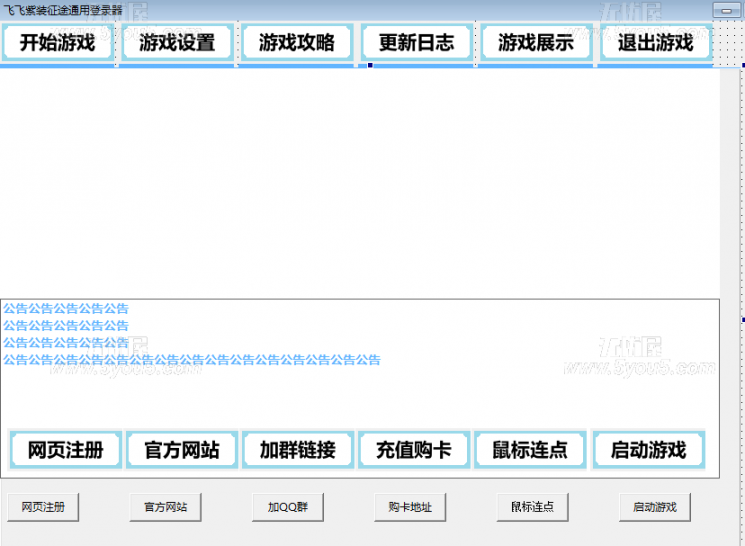This screenshot has height=546, width=745.
Task: Minimize the login window
Action: coord(726,10)
